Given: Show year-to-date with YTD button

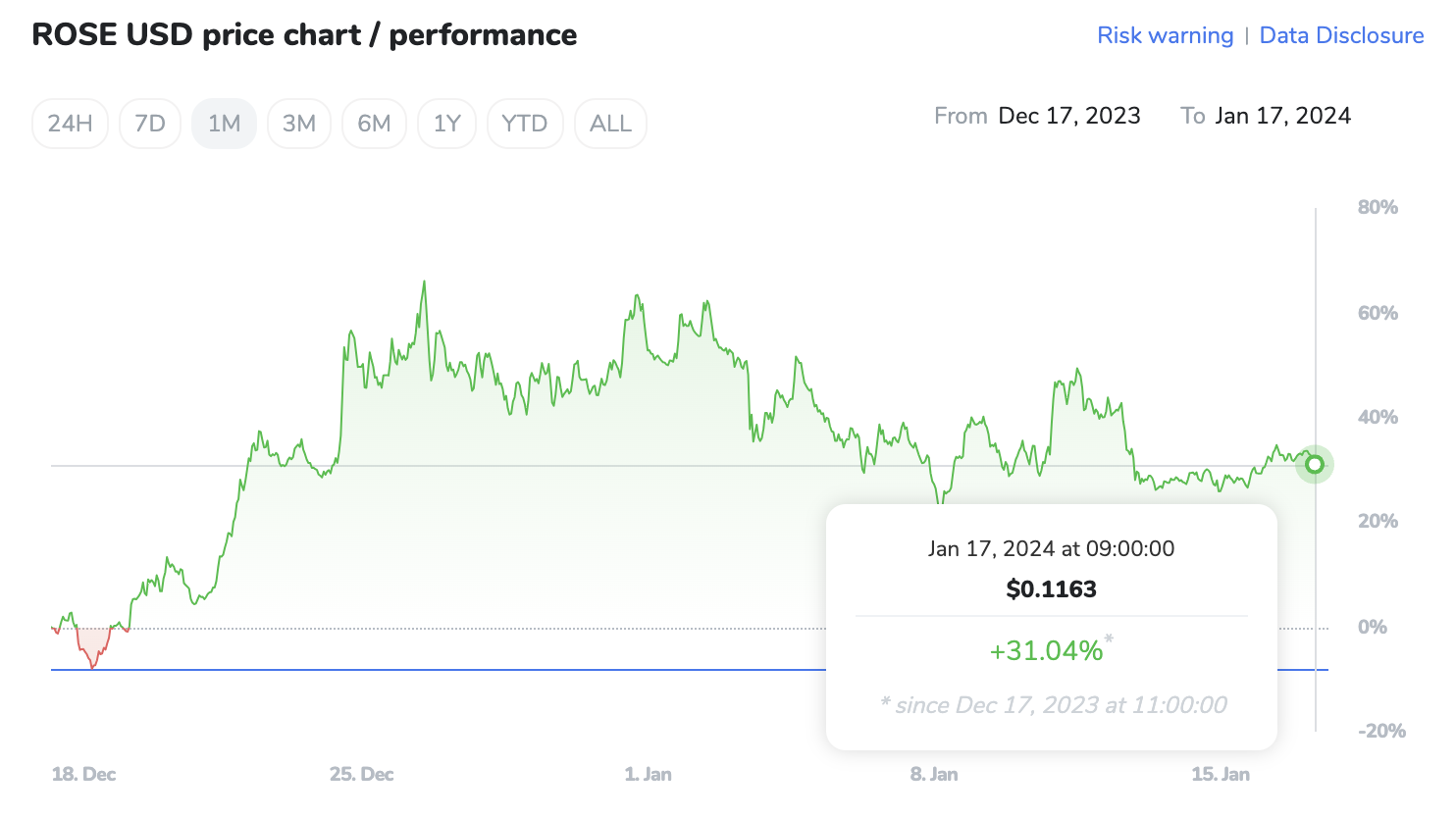Looking at the screenshot, I should [524, 124].
